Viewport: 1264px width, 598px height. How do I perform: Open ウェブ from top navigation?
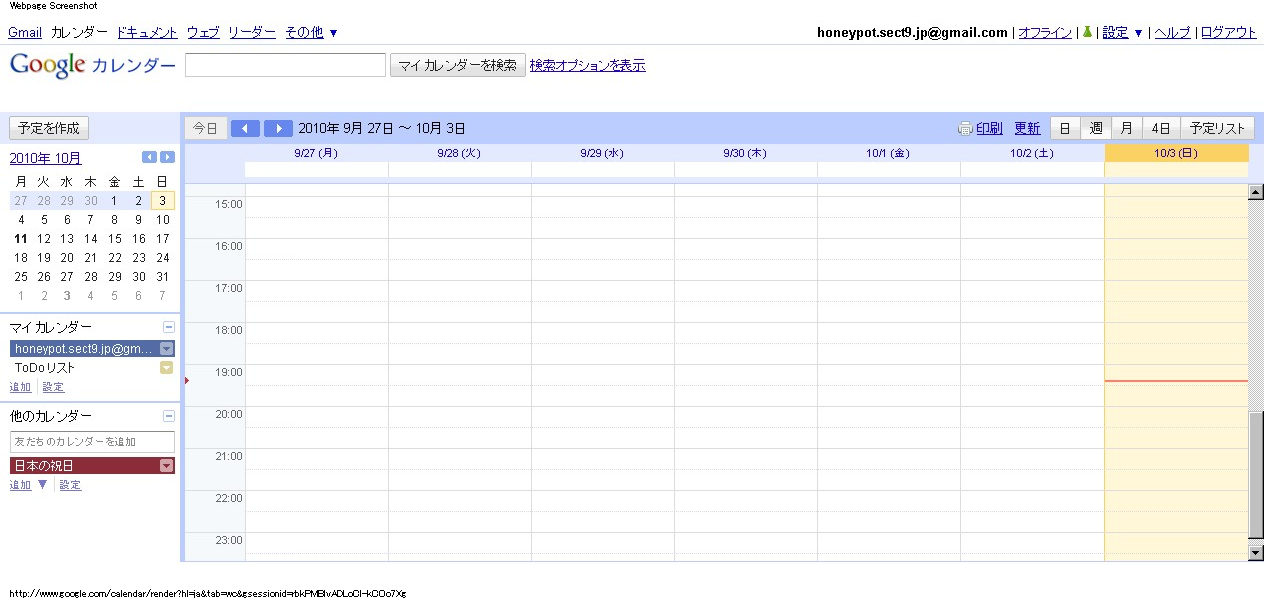[203, 32]
